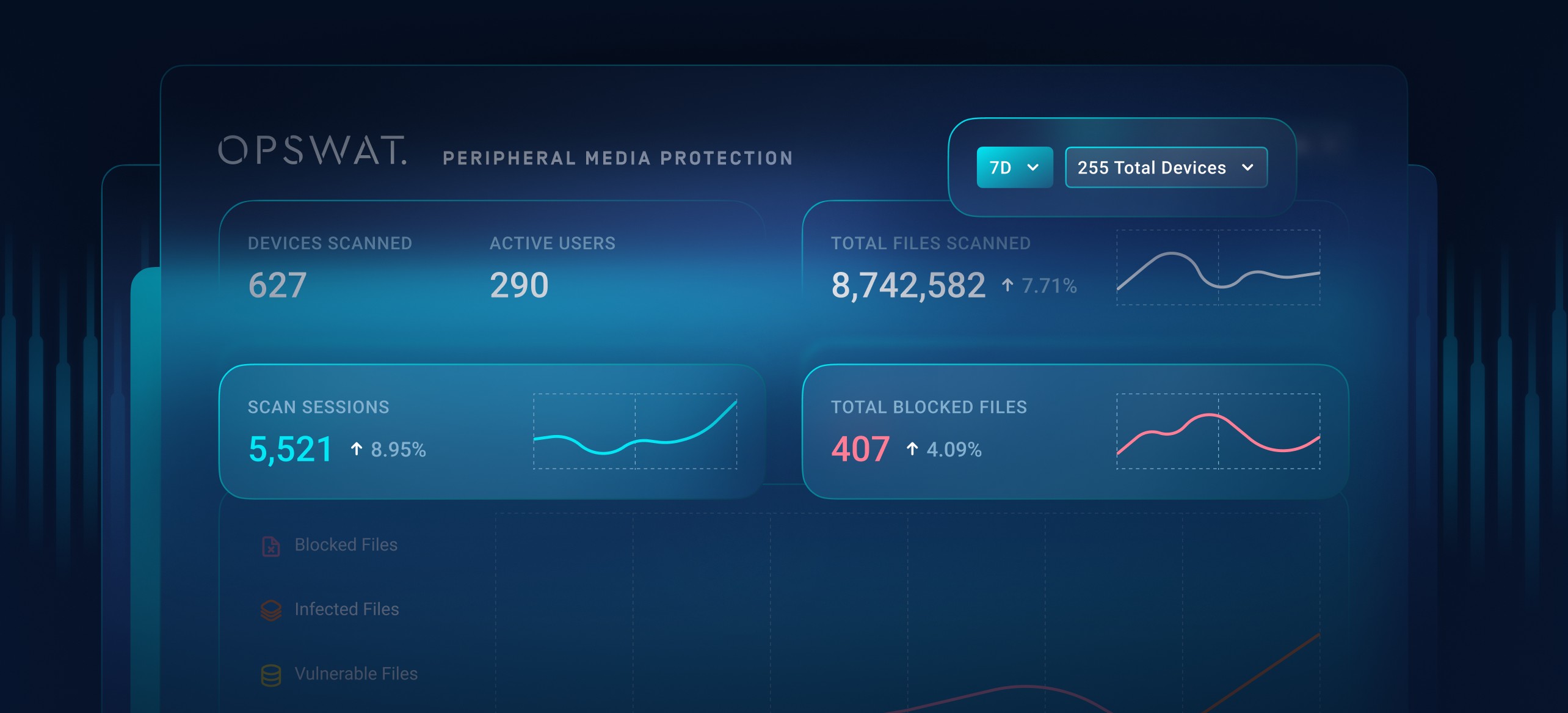Click the Scan Sessions value 5,521
This screenshot has height=713, width=1568.
[x=290, y=449]
